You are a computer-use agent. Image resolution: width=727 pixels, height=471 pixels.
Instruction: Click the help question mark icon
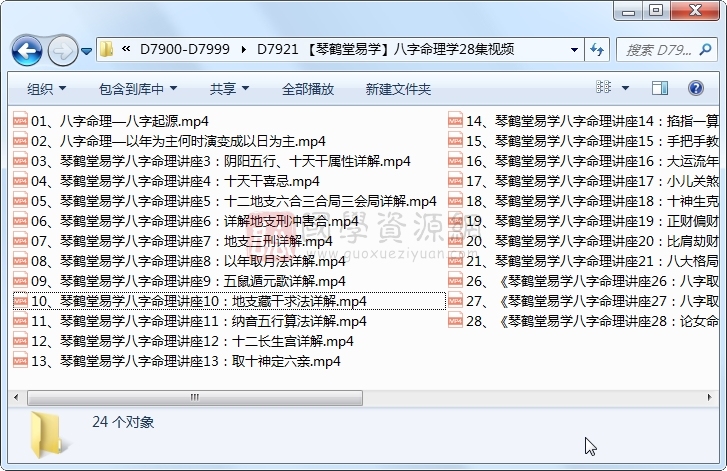(x=696, y=89)
